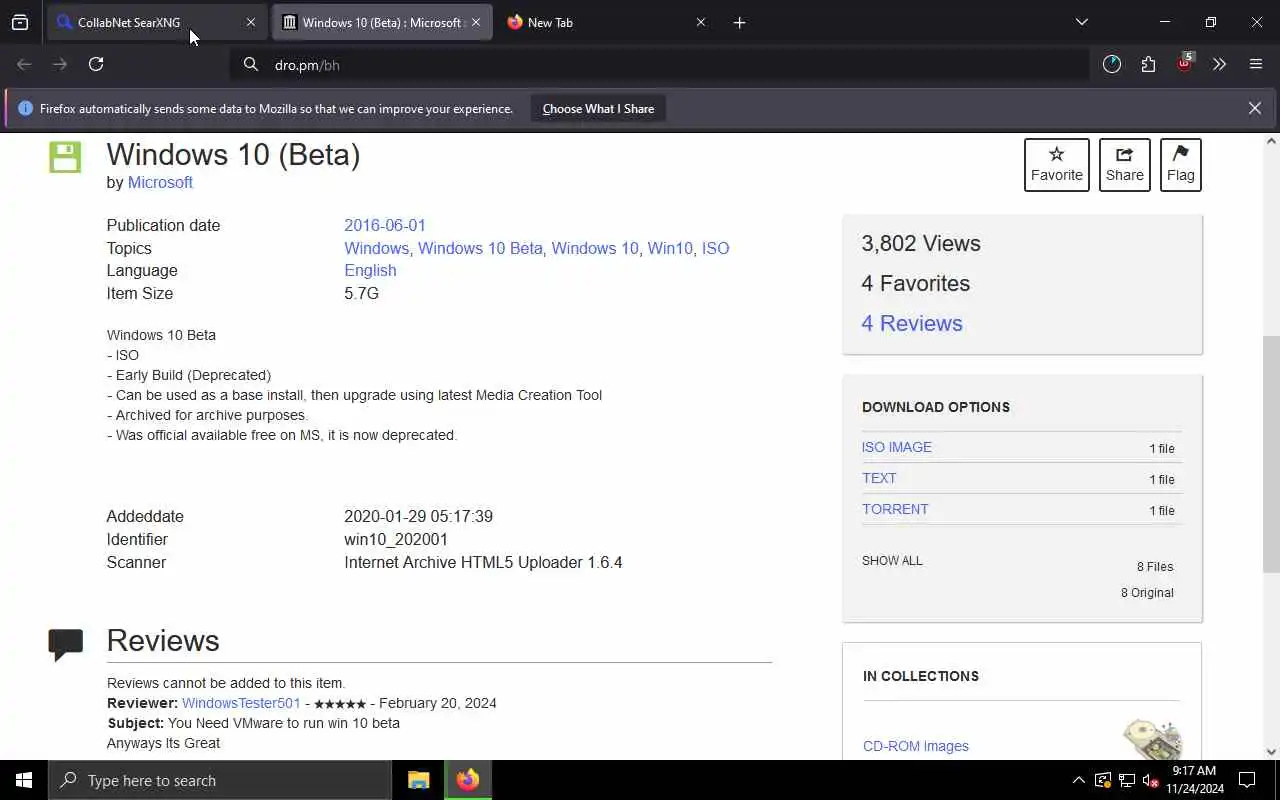Click the green floppy disk software icon
This screenshot has width=1280, height=800.
65,157
